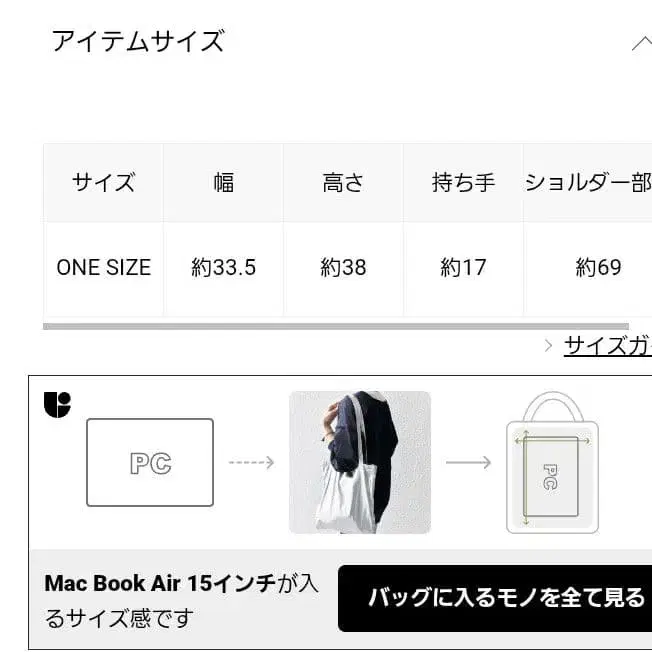Click the PC rectangle illustration
Image resolution: width=652 pixels, height=652 pixels.
click(x=150, y=462)
